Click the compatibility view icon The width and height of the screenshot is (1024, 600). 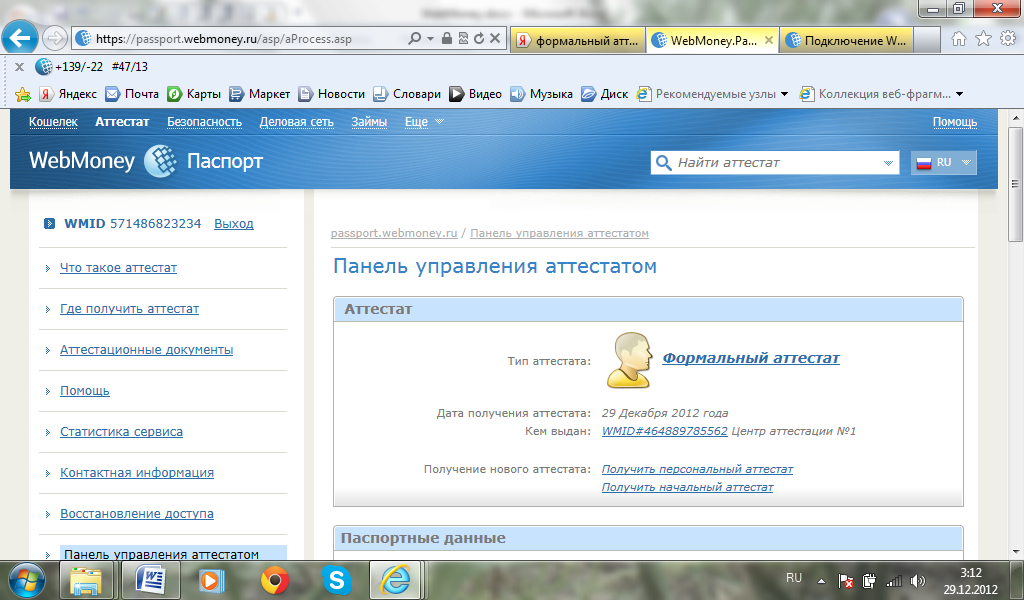click(463, 39)
